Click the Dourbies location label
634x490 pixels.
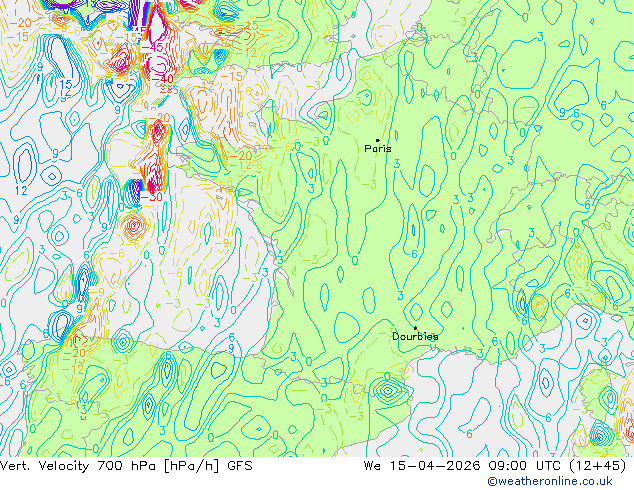(415, 336)
